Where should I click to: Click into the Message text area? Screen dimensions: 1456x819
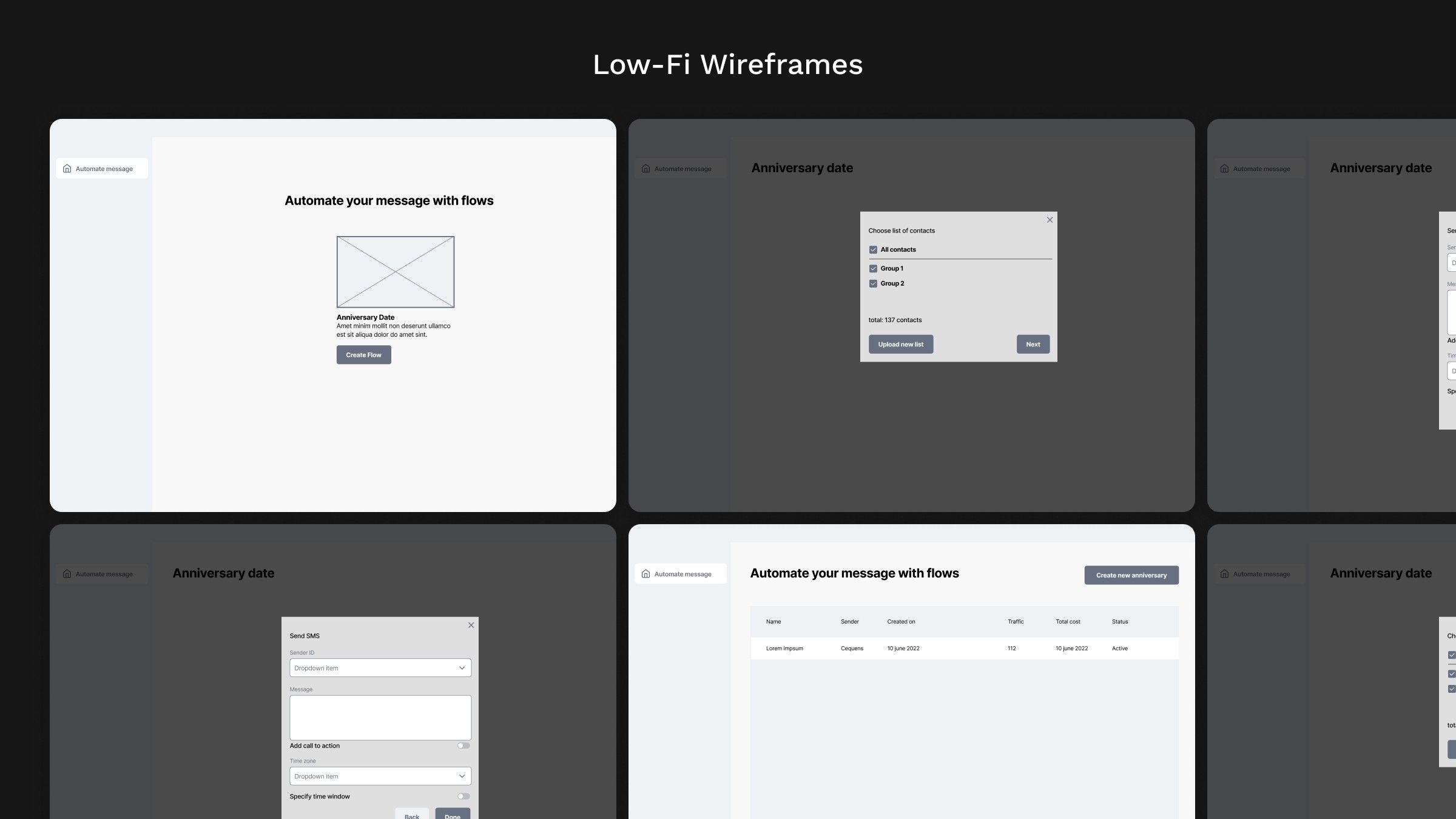380,718
